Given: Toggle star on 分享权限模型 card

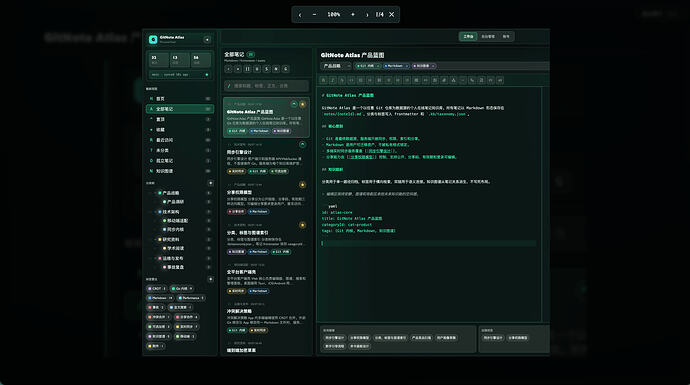Looking at the screenshot, I should point(303,185).
